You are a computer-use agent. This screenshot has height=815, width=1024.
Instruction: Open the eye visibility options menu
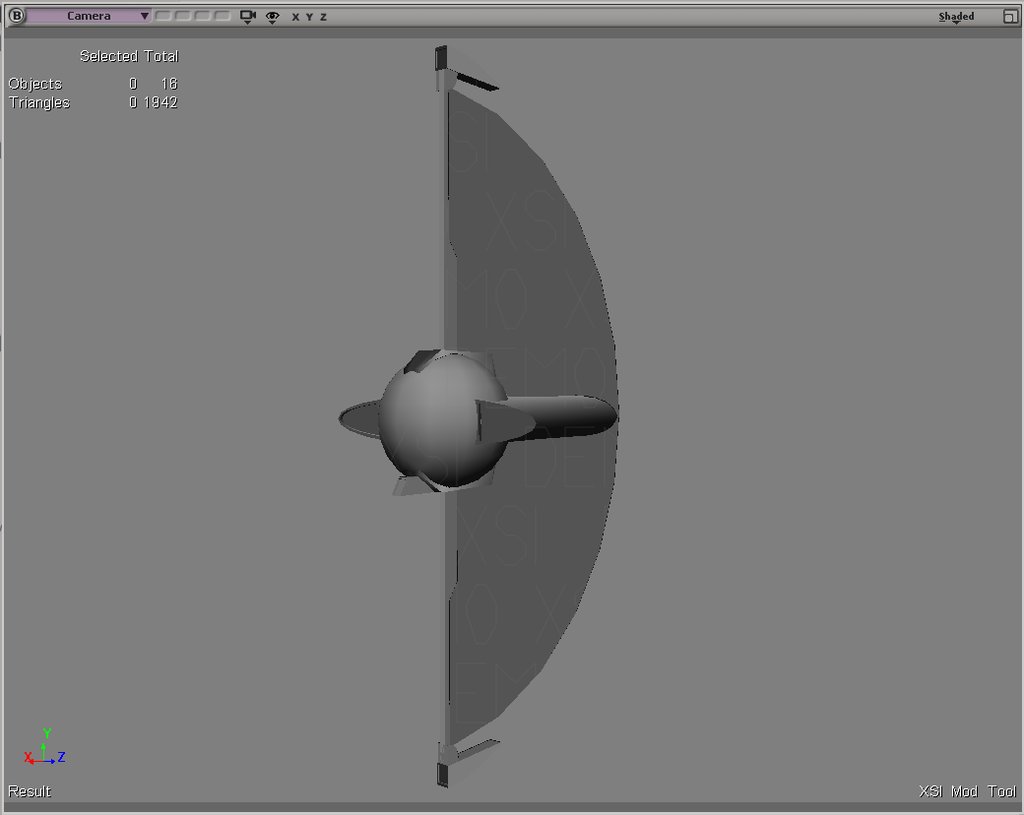click(x=272, y=17)
